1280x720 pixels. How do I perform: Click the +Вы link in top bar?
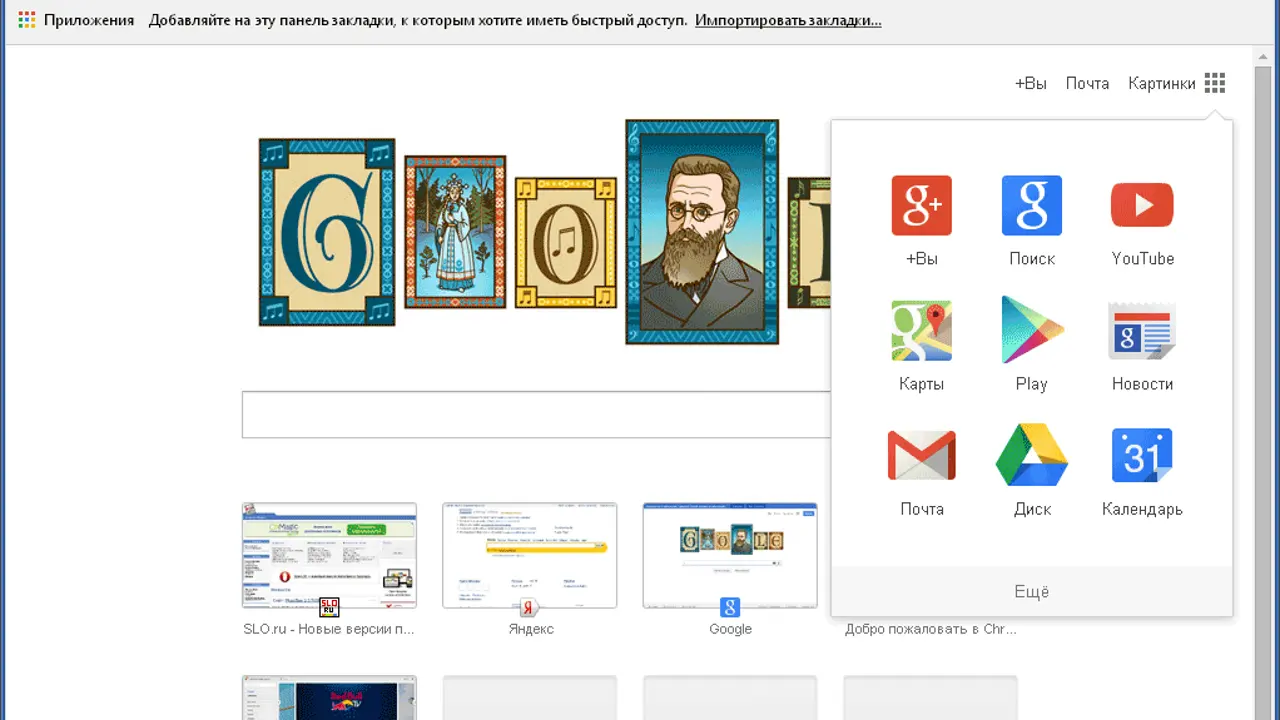click(1030, 84)
